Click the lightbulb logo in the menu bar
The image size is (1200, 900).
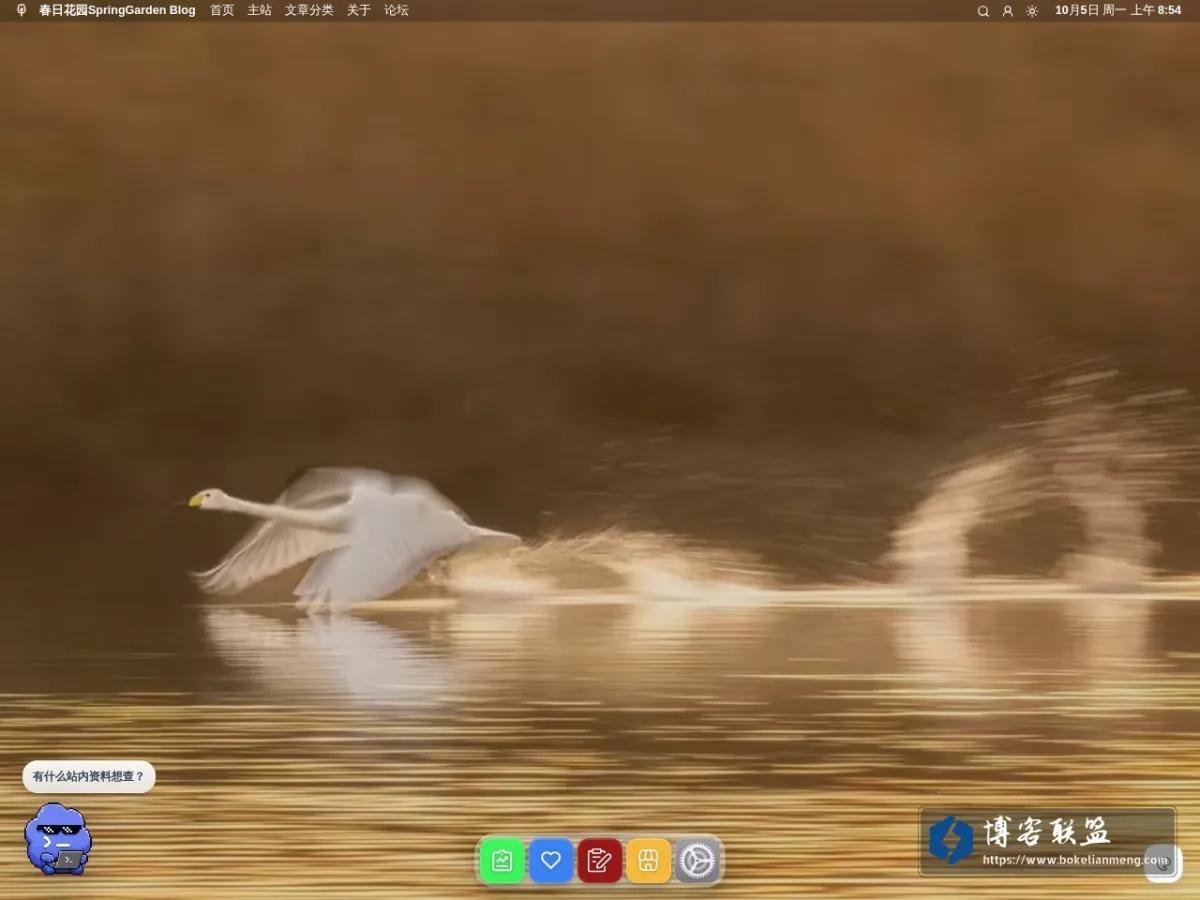[21, 10]
